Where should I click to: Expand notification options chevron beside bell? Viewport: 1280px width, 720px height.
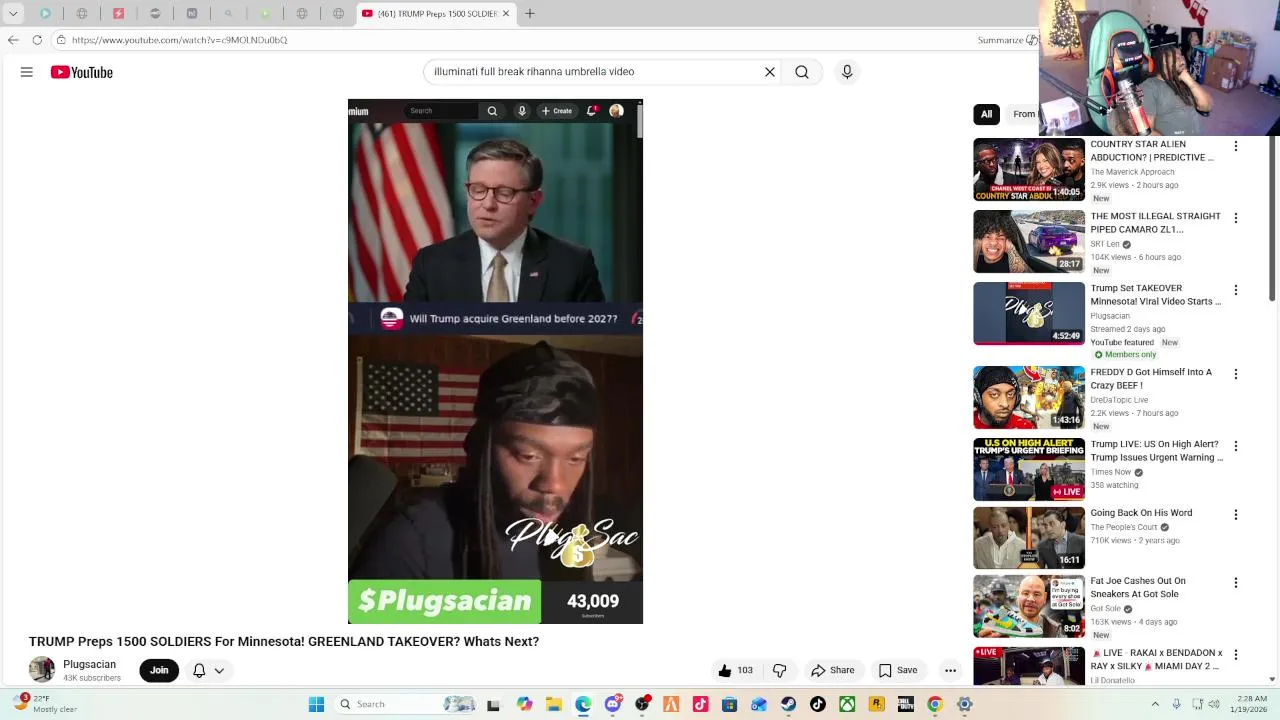click(x=219, y=670)
